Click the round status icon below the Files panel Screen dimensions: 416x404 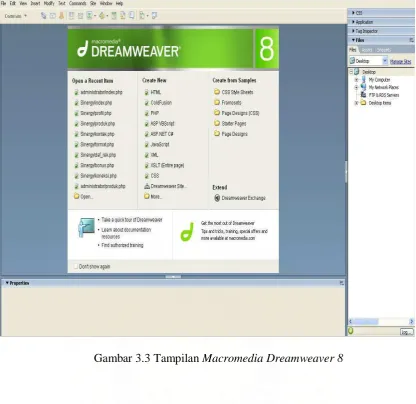pos(351,331)
